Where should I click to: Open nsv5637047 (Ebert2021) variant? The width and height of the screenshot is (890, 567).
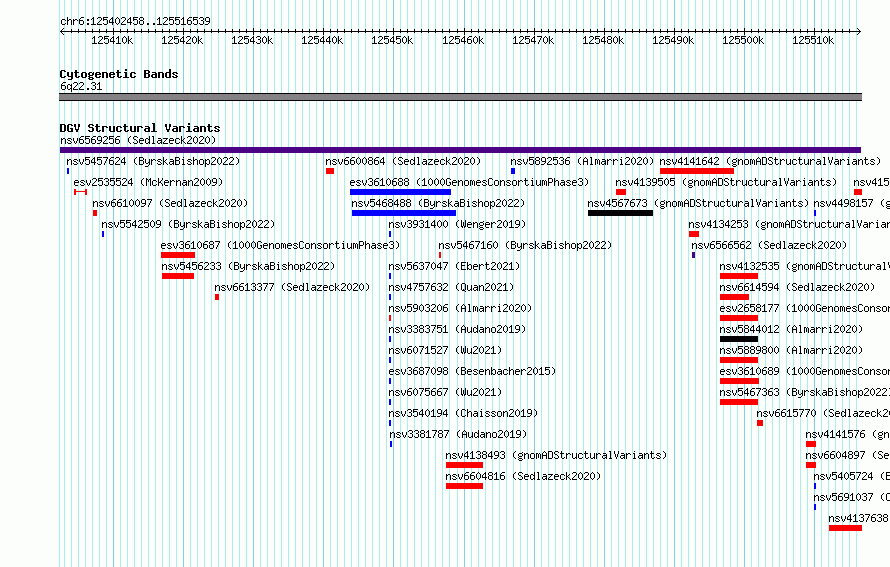[x=455, y=266]
